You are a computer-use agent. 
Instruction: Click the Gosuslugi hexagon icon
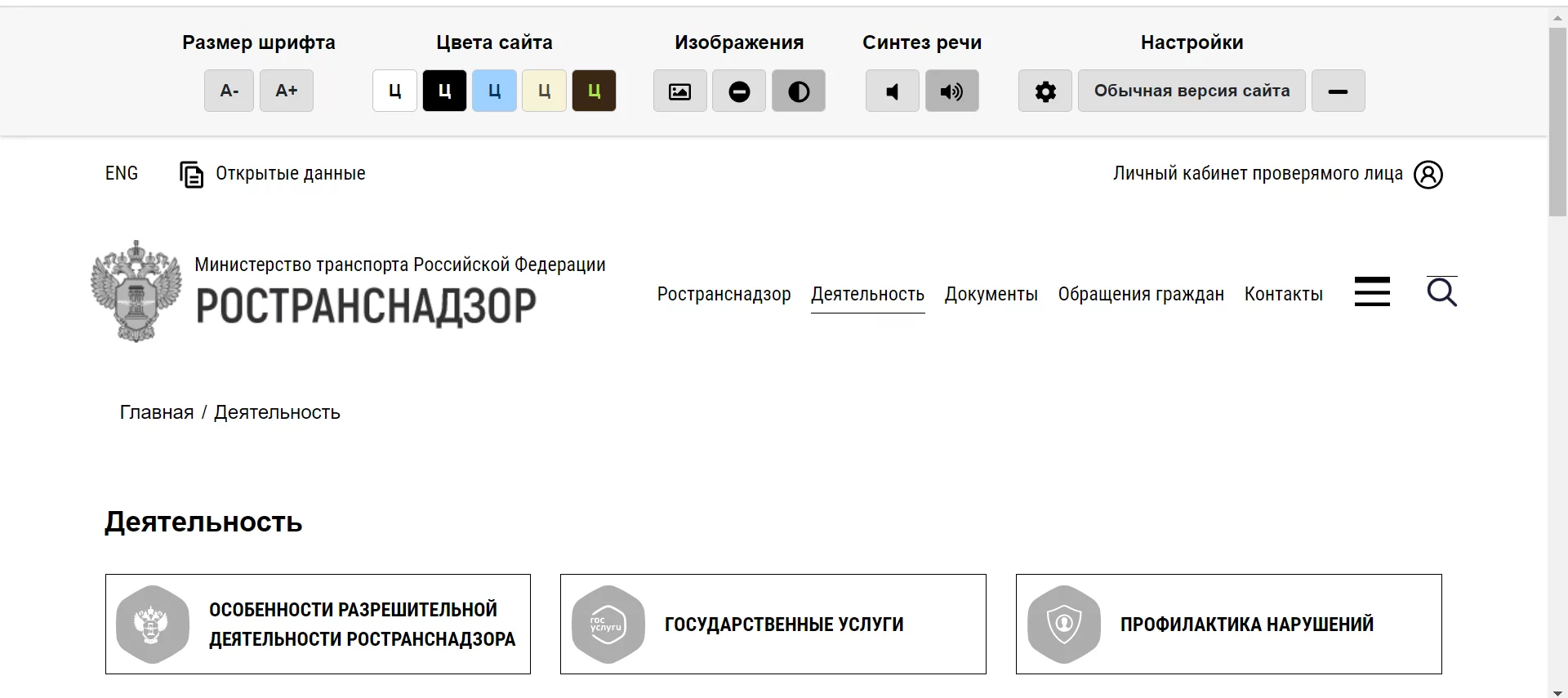pos(608,625)
